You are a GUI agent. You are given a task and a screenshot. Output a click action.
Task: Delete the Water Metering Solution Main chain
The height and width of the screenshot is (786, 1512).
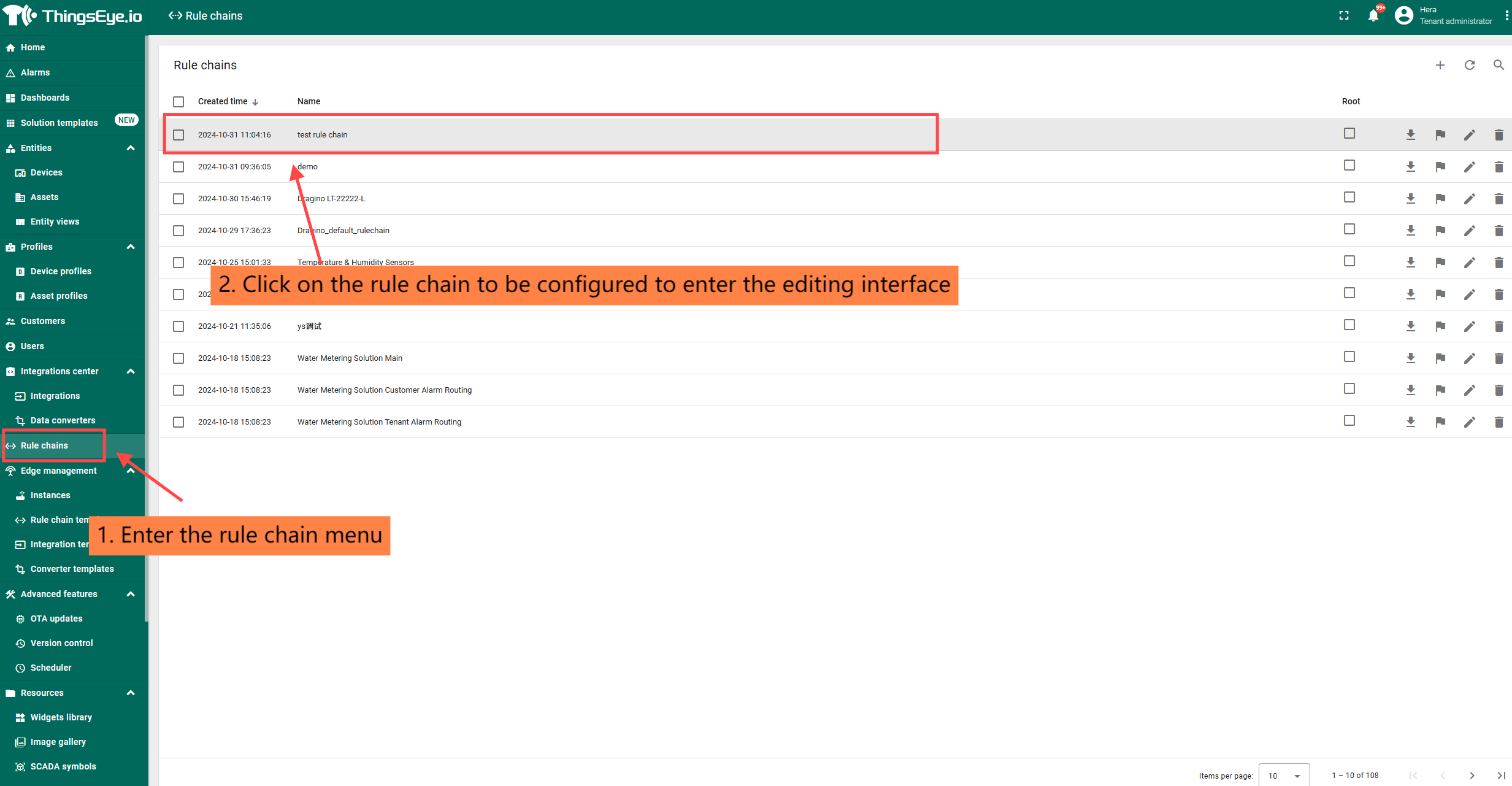point(1498,358)
